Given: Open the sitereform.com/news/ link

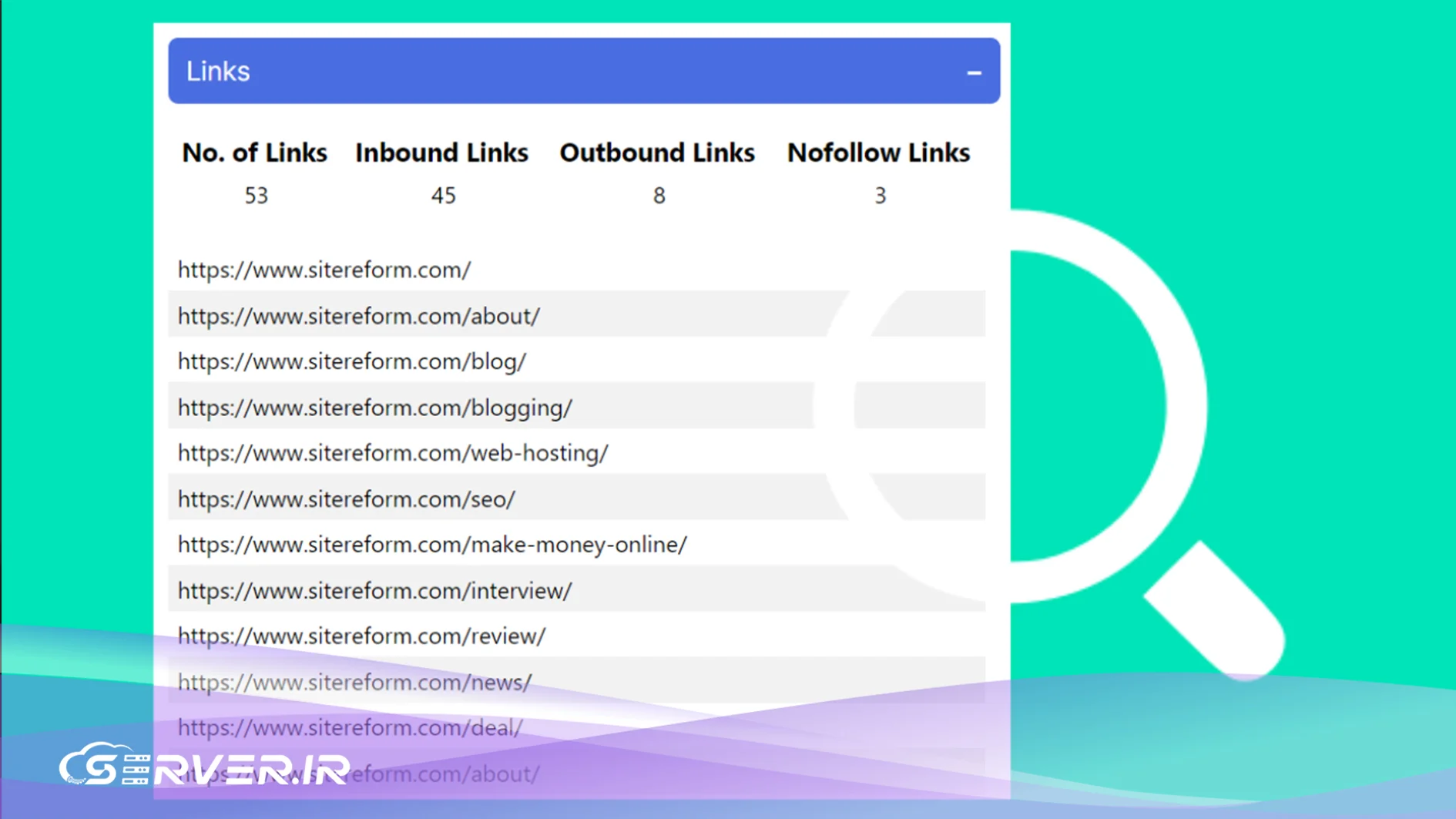Looking at the screenshot, I should pos(354,683).
